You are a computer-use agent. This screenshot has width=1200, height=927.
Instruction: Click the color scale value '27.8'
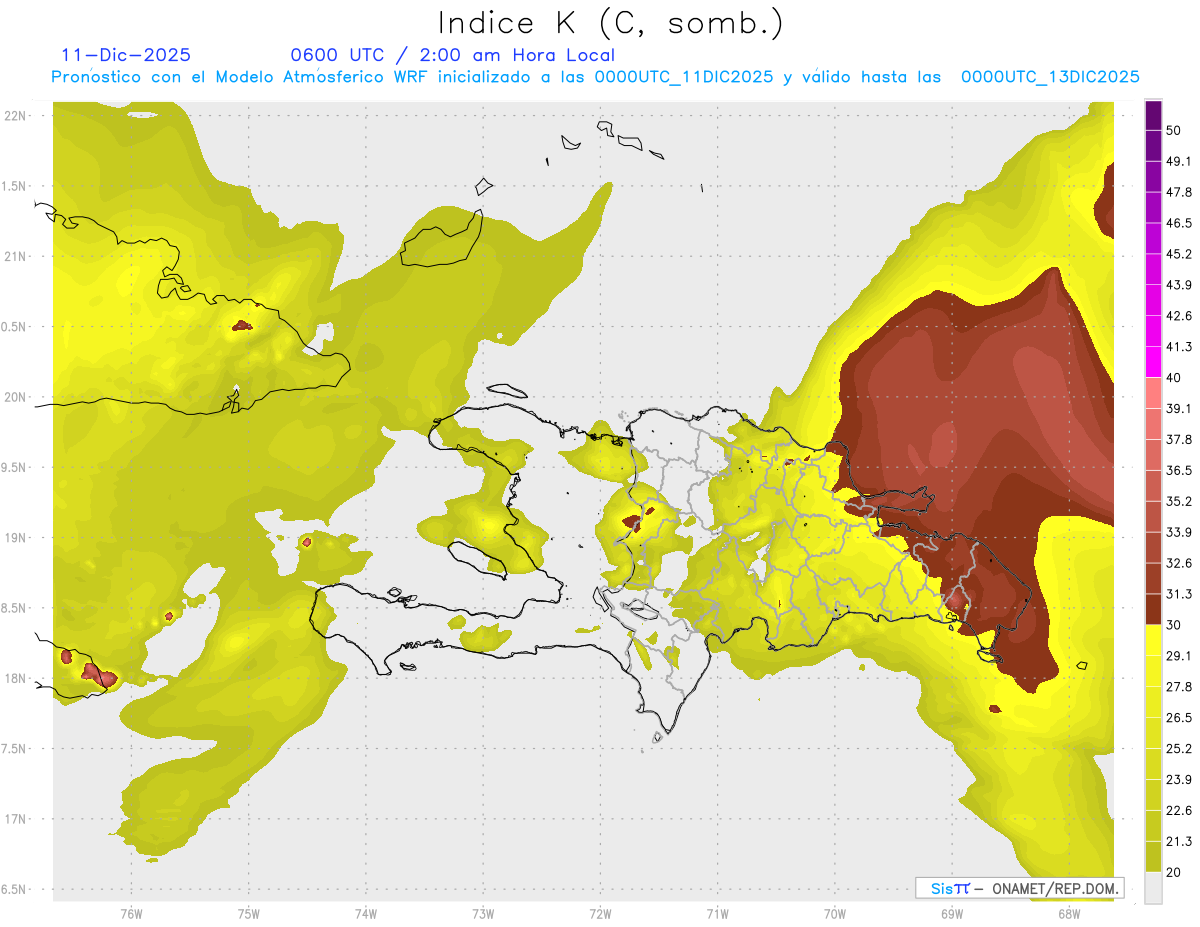pyautogui.click(x=1179, y=687)
